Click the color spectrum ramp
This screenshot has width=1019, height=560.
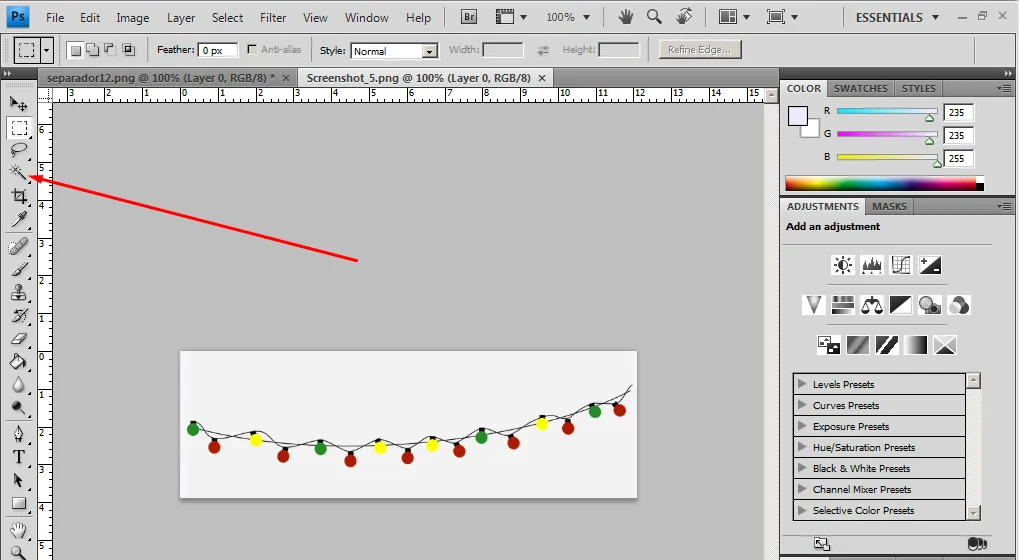884,183
